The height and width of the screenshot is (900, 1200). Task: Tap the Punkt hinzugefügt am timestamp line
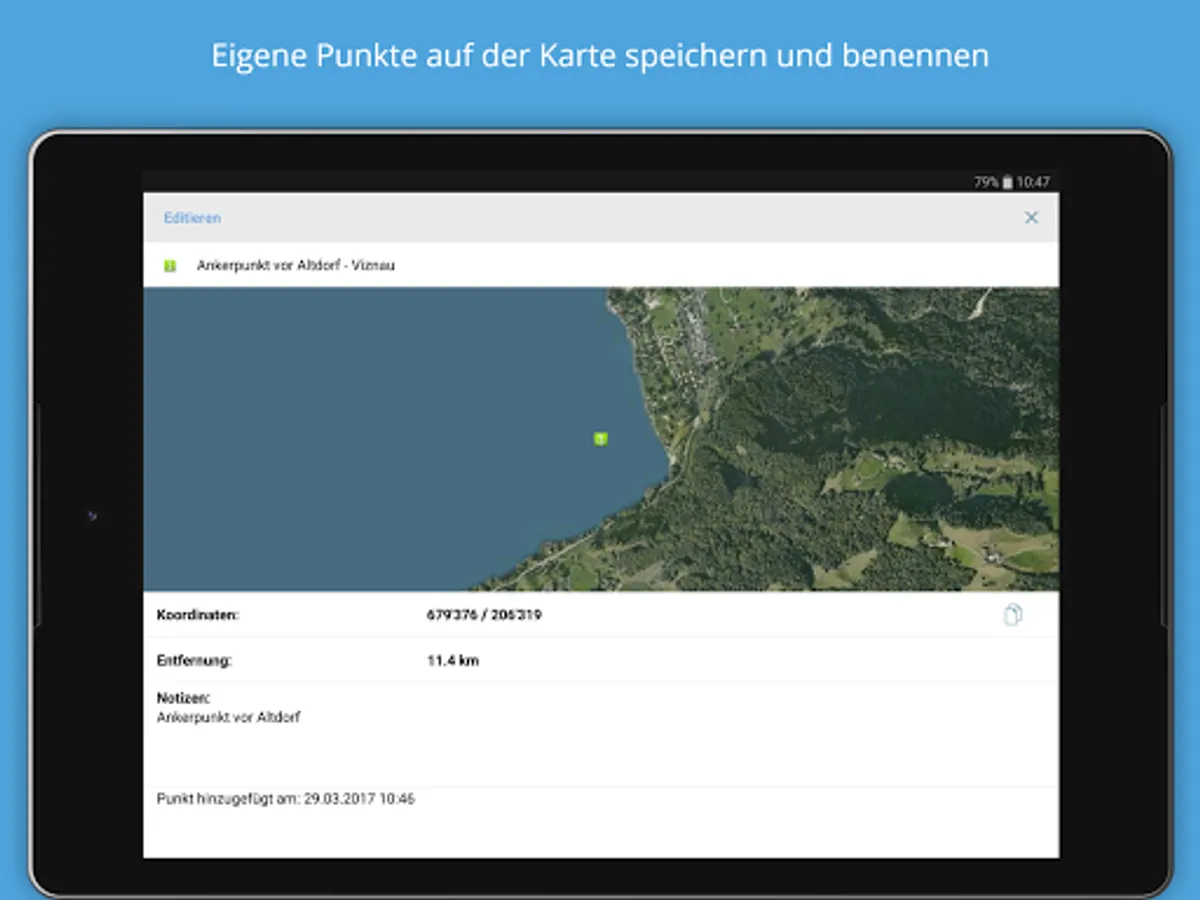[x=286, y=799]
